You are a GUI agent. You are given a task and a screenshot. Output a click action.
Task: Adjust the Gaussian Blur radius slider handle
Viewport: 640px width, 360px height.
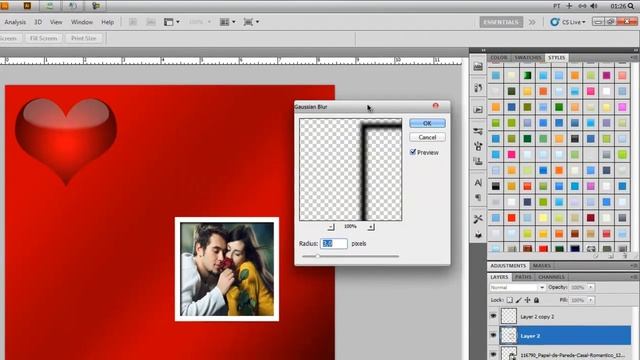pyautogui.click(x=317, y=256)
